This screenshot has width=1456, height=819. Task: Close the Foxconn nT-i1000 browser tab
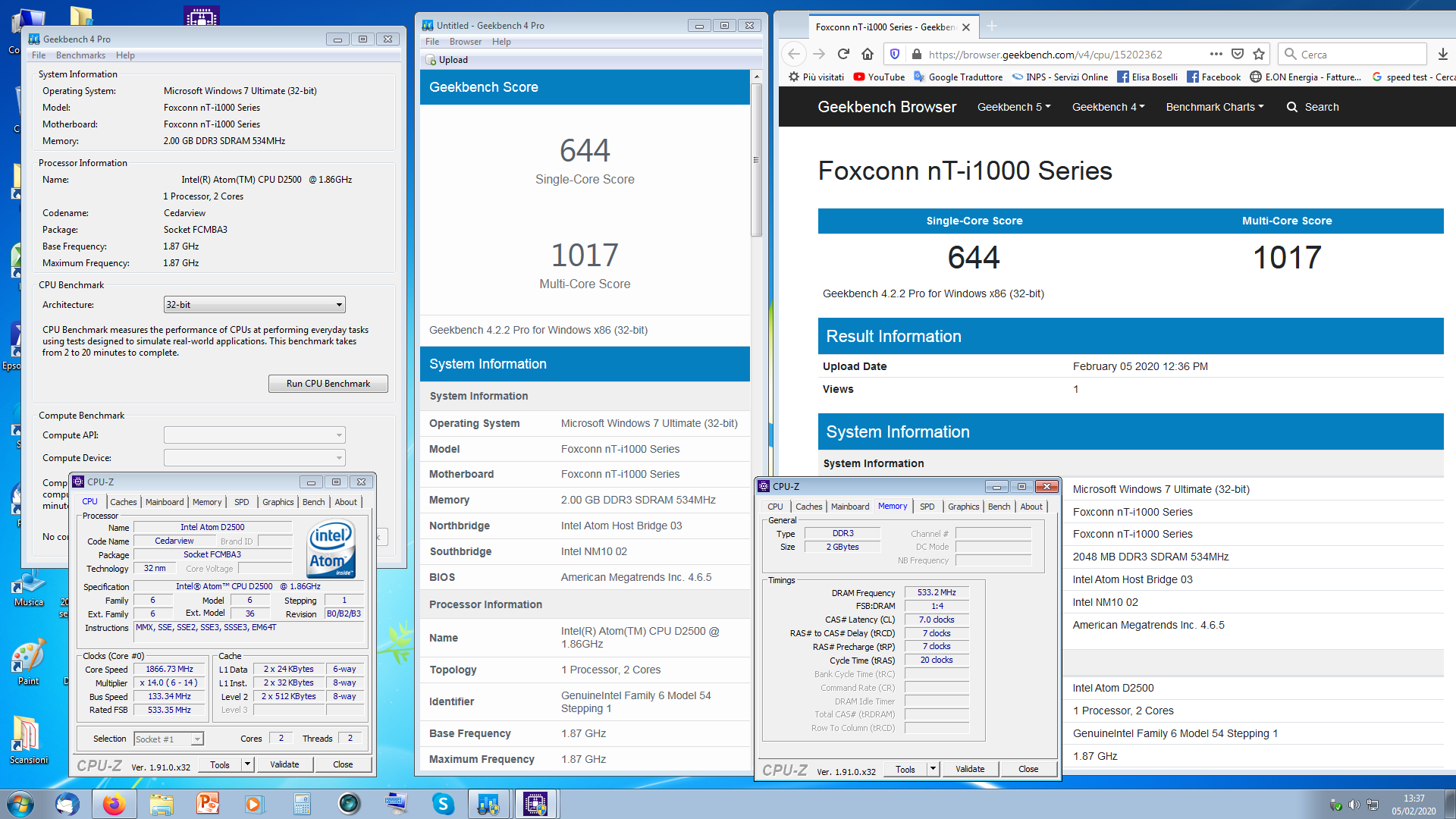point(966,27)
